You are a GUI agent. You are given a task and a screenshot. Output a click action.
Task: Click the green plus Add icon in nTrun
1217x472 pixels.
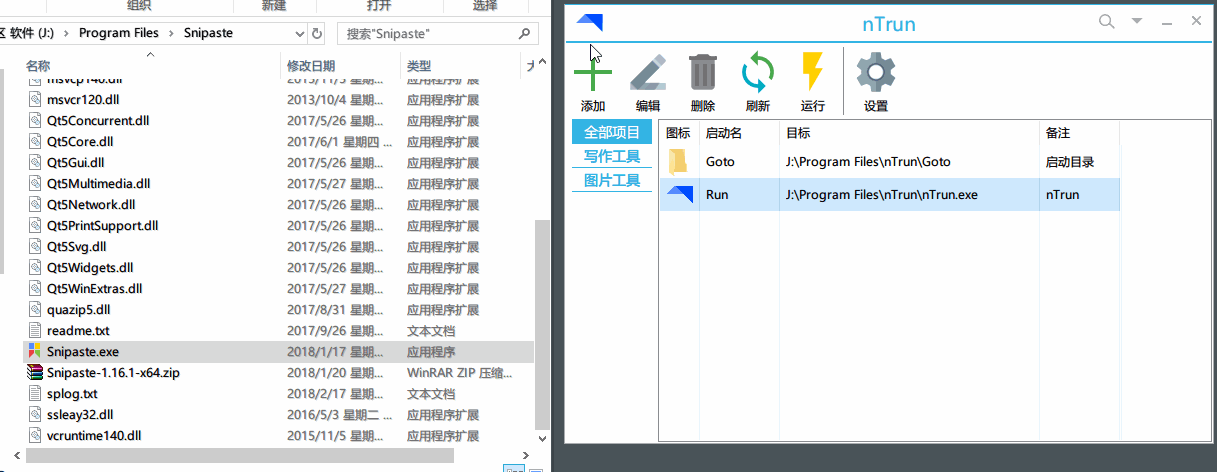click(593, 73)
